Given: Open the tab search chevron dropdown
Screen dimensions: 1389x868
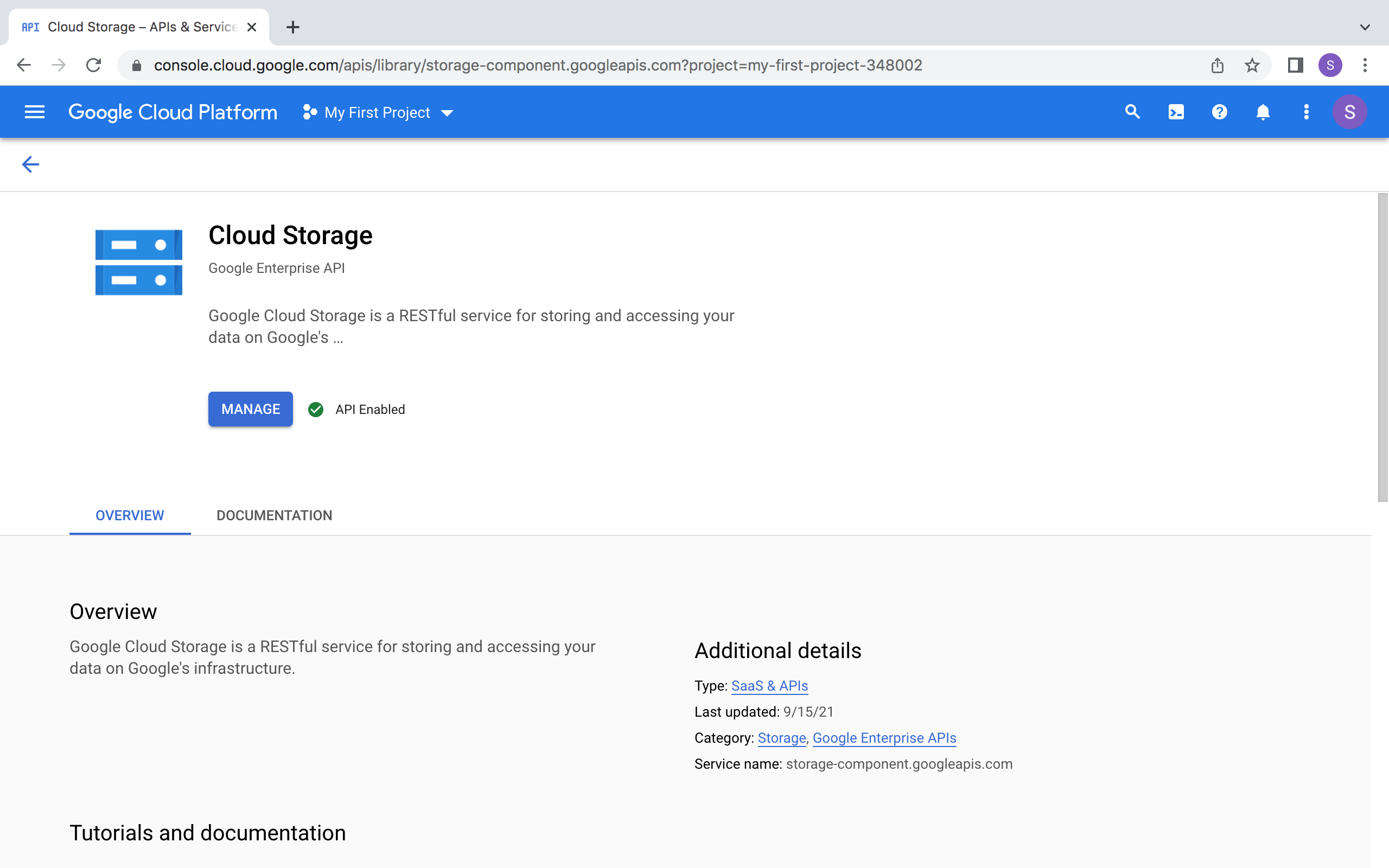Looking at the screenshot, I should tap(1365, 27).
